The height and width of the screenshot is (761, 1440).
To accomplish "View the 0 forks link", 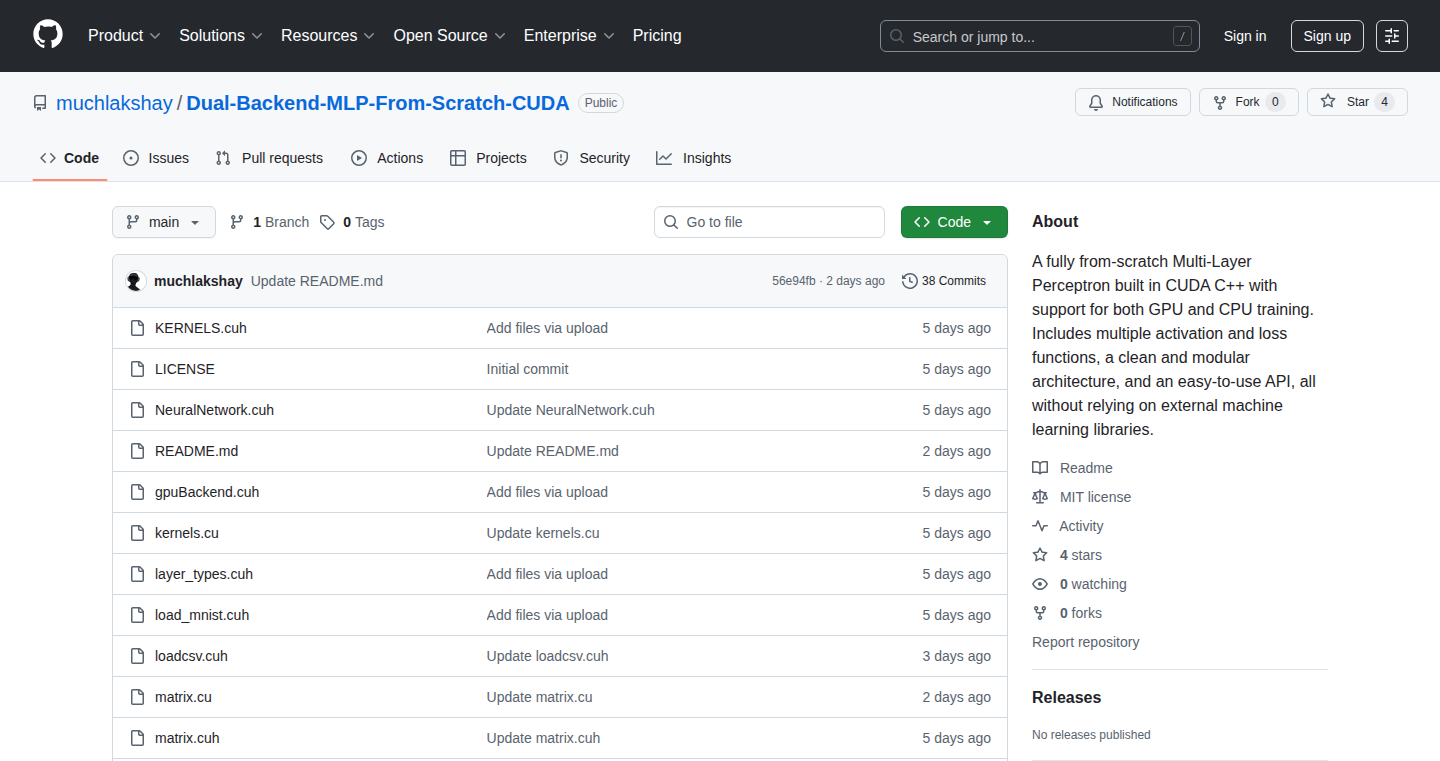I will [x=1067, y=613].
